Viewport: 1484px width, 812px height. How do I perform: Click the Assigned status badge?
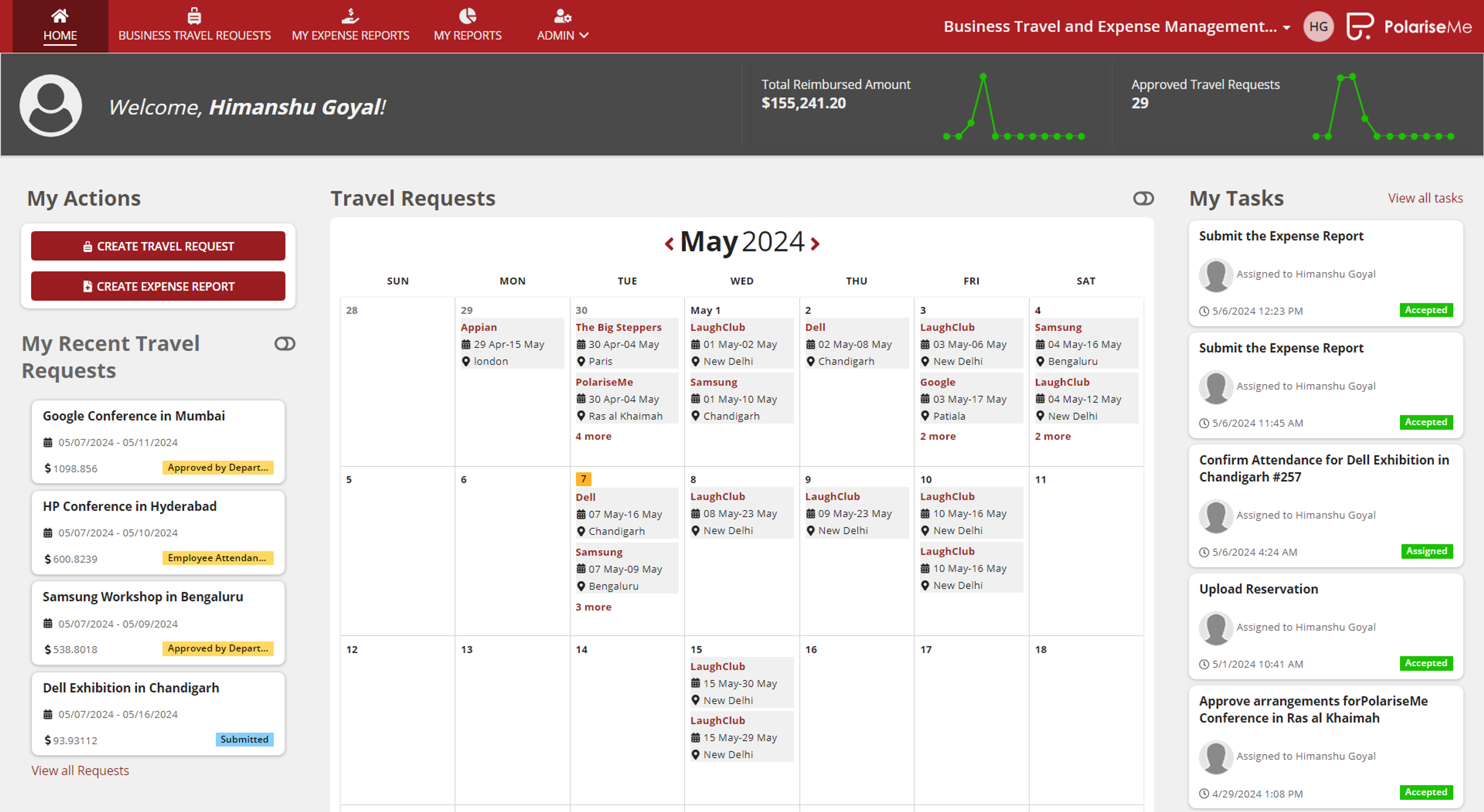tap(1426, 551)
